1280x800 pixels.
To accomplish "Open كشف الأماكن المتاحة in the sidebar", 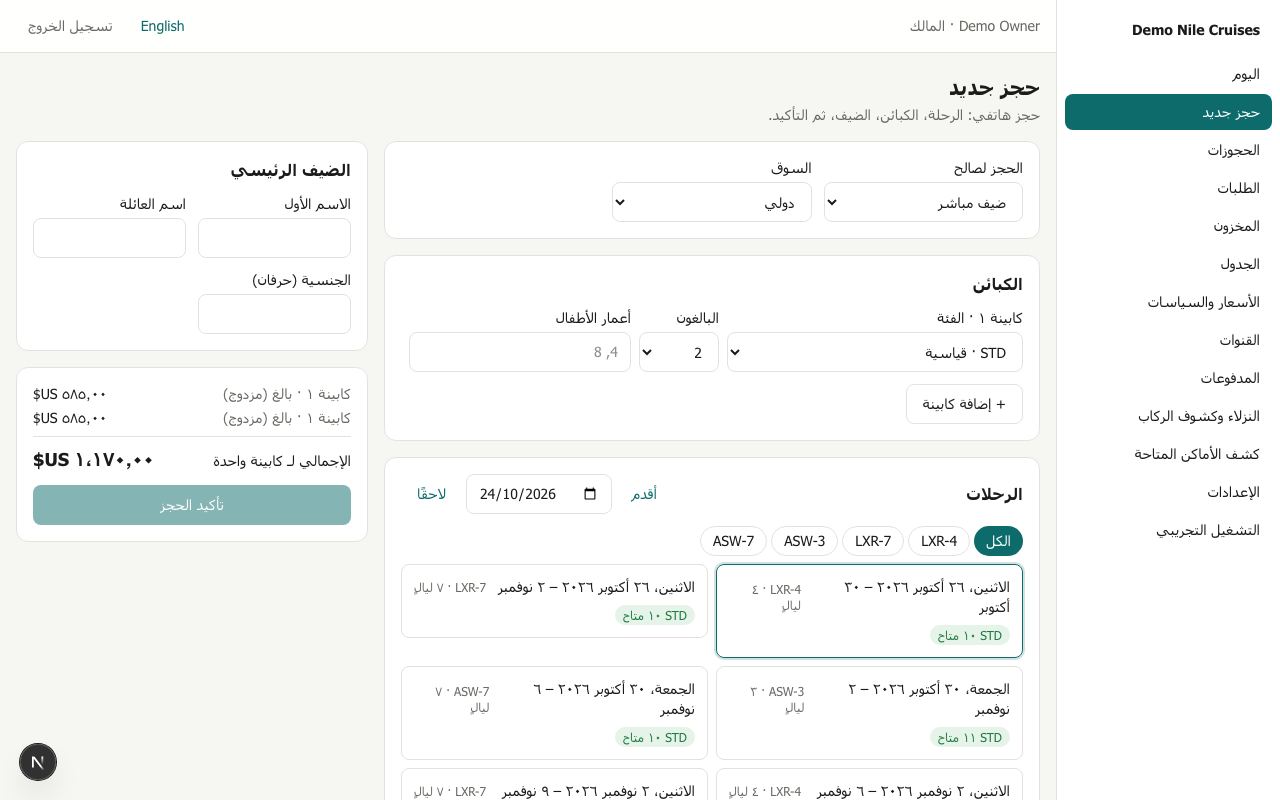I will 1168,454.
